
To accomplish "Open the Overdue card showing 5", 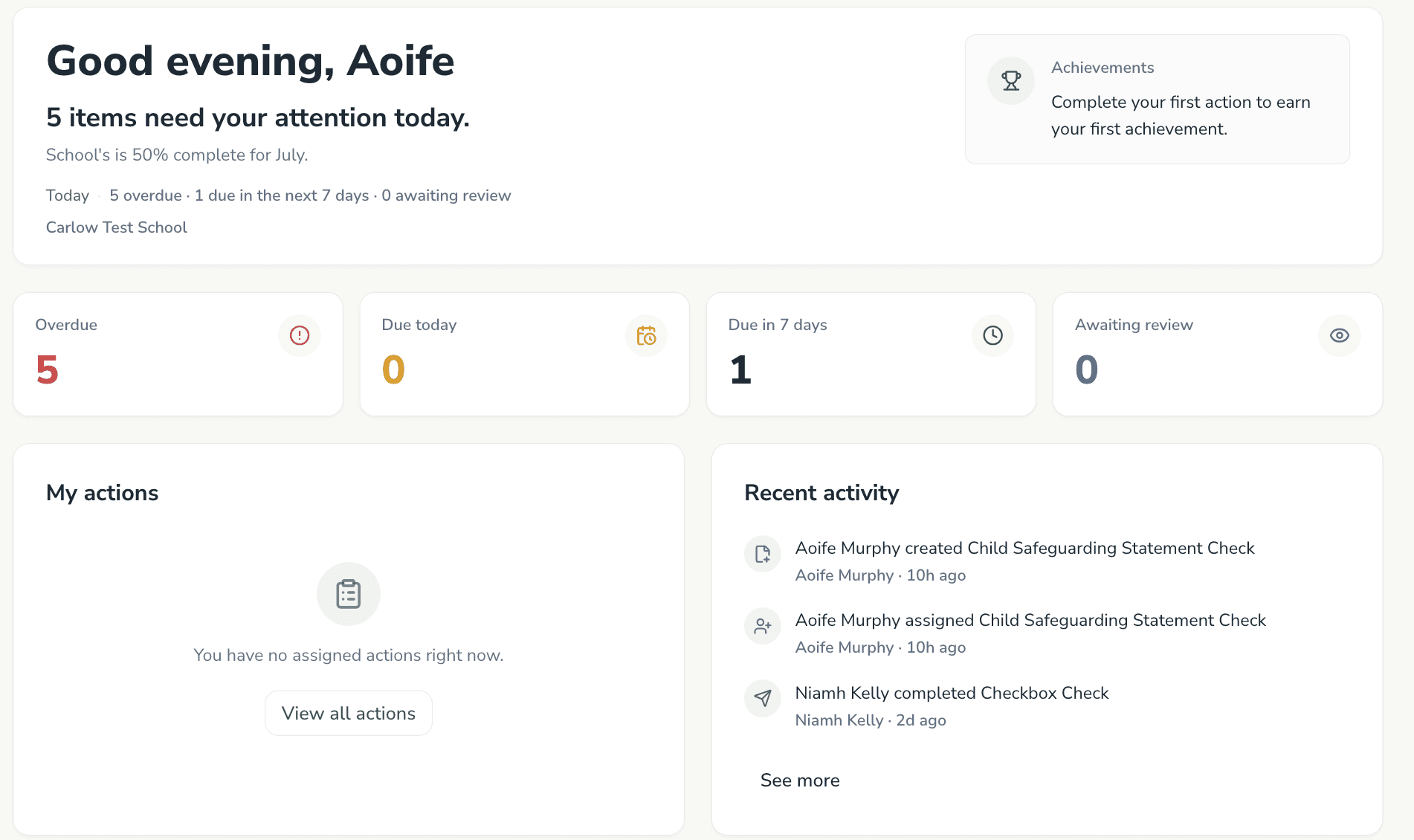I will (178, 354).
